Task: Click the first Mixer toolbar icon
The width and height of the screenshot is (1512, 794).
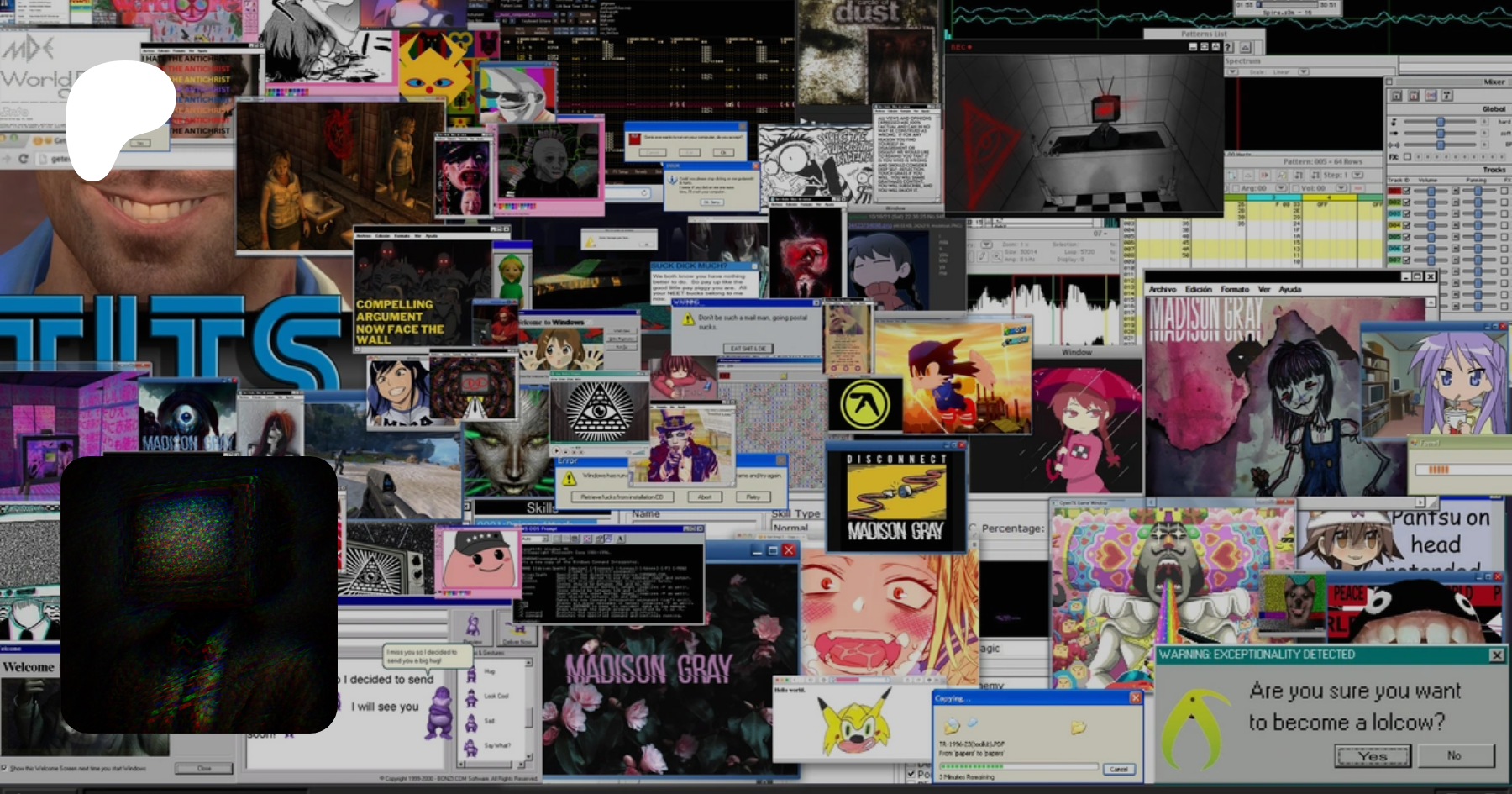Action: point(1396,96)
